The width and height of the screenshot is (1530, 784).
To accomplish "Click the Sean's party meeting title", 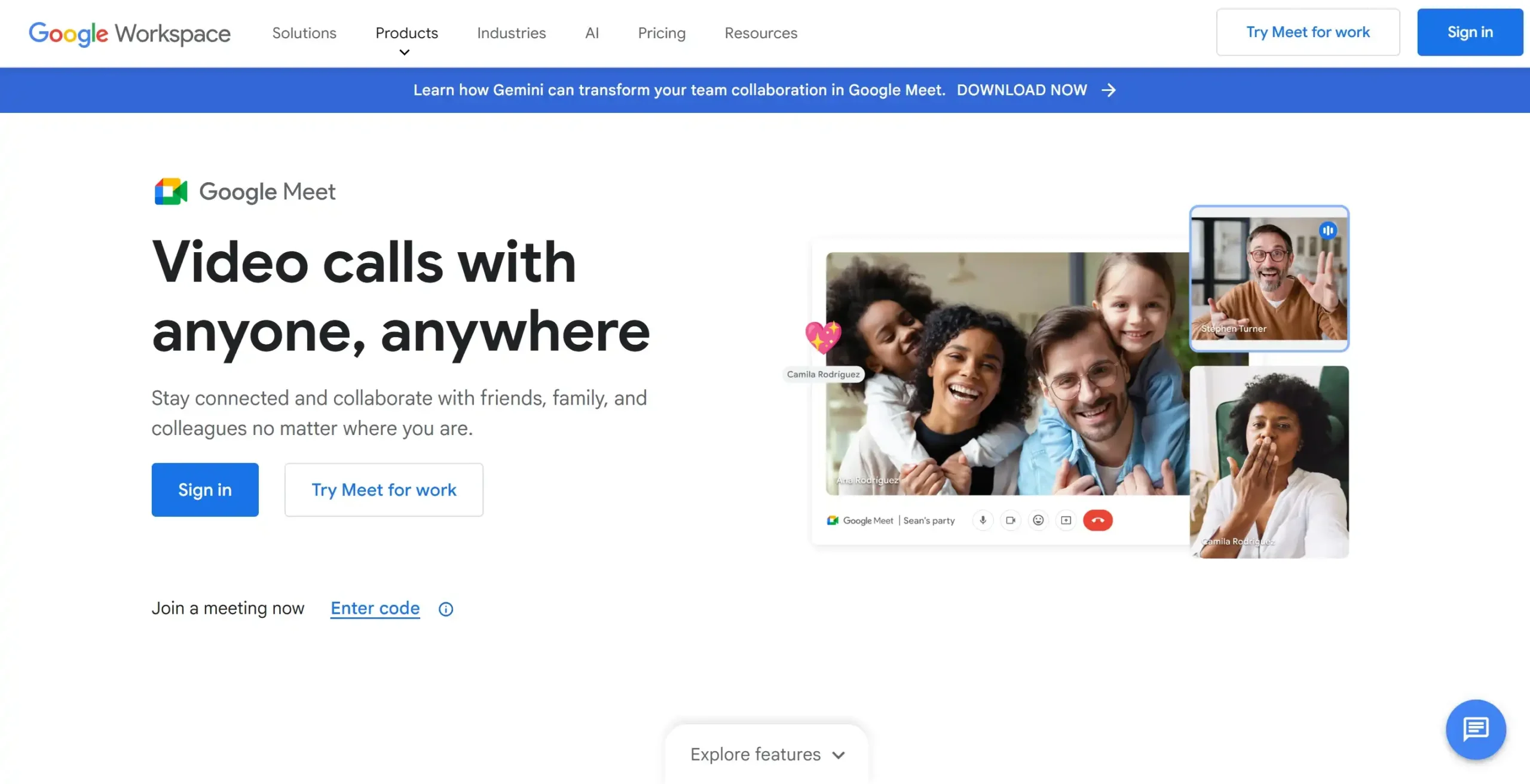I will [929, 520].
